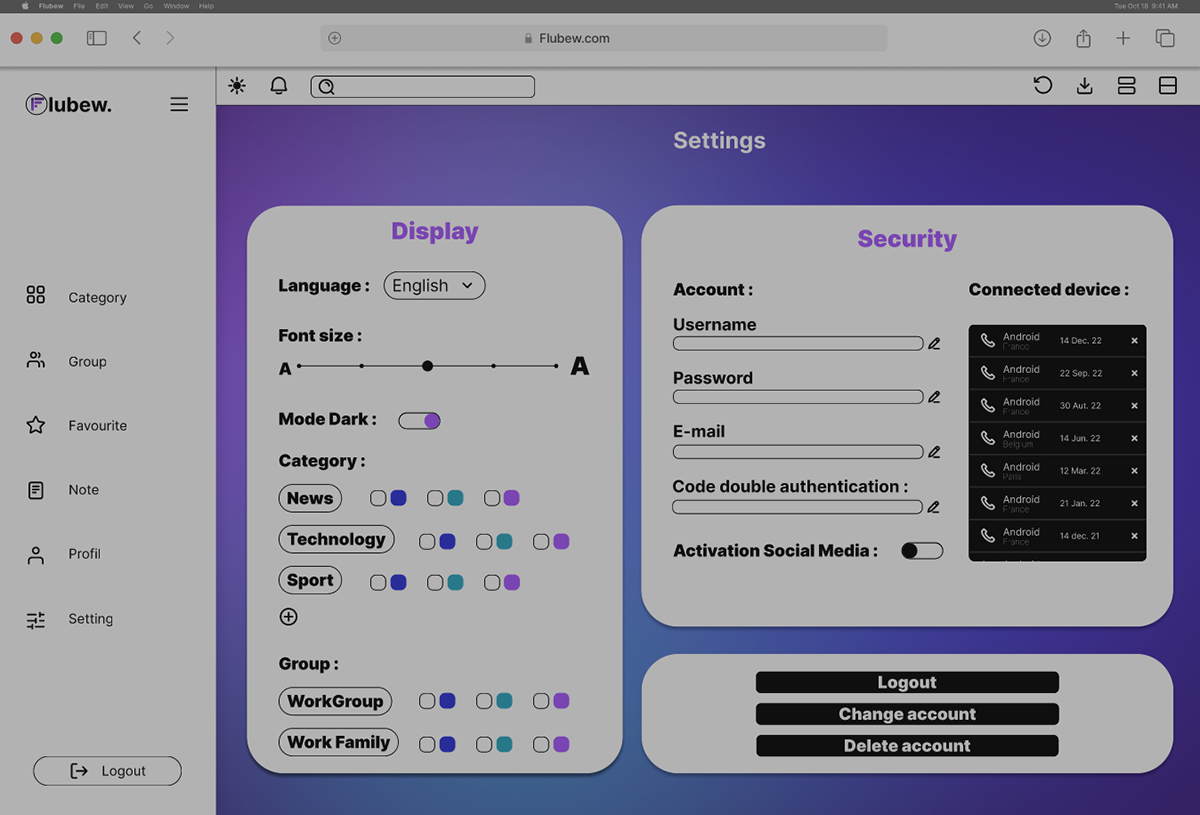Open Setting in the sidebar
The height and width of the screenshot is (815, 1200).
click(69, 619)
